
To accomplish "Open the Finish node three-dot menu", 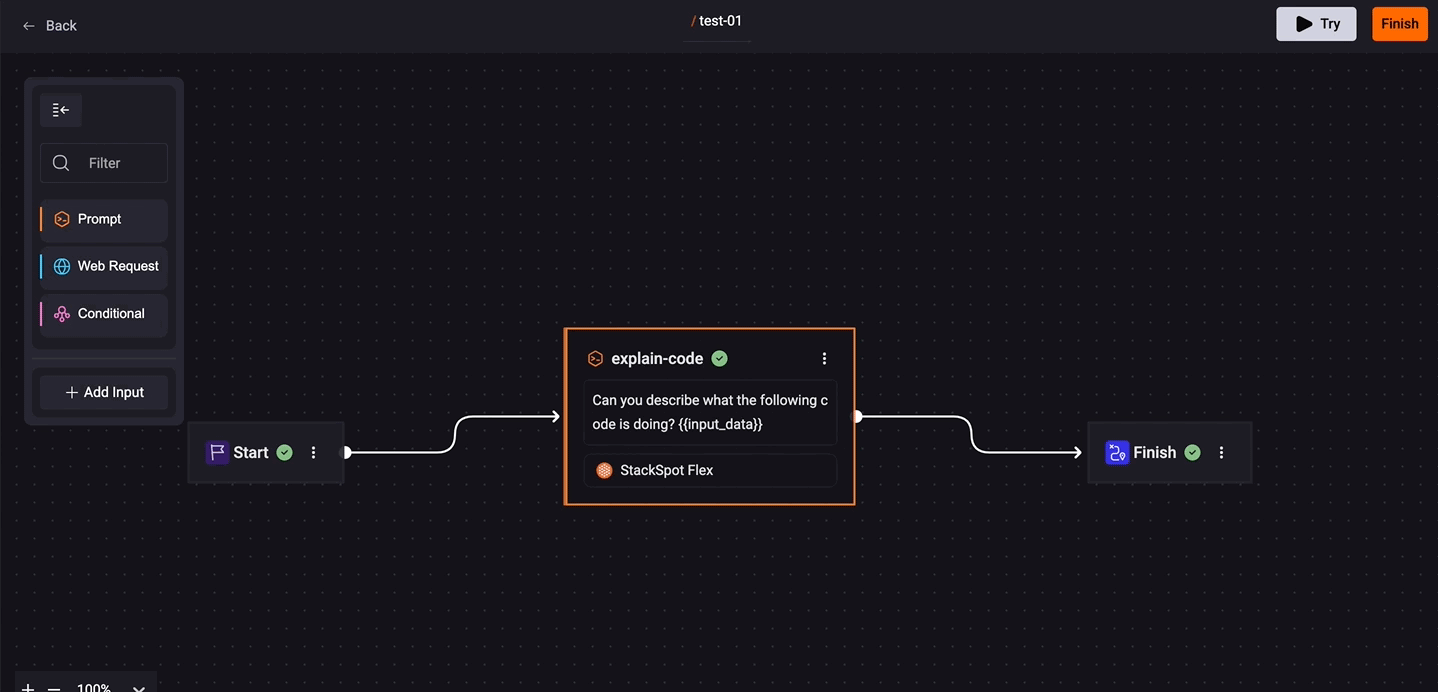I will (1221, 453).
